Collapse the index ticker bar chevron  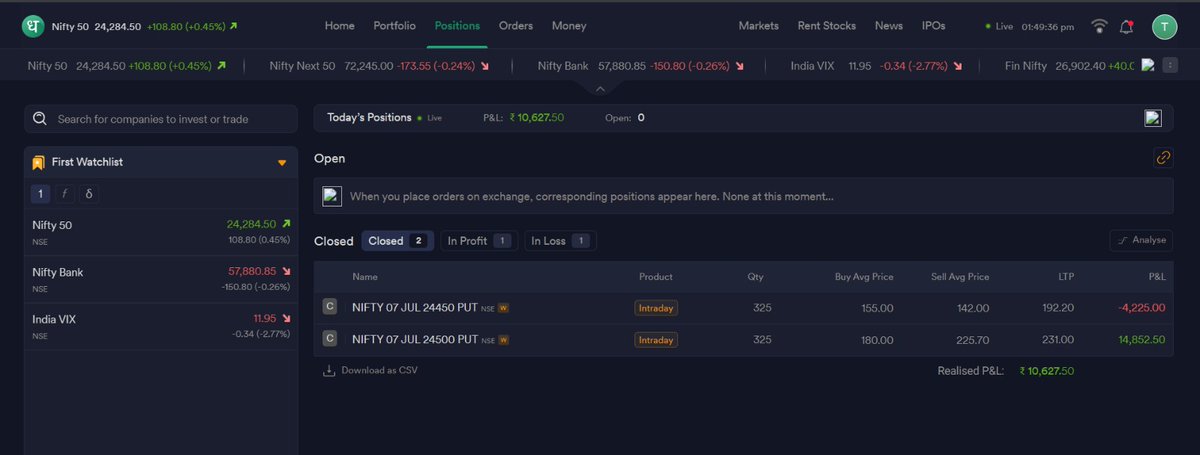pyautogui.click(x=600, y=88)
